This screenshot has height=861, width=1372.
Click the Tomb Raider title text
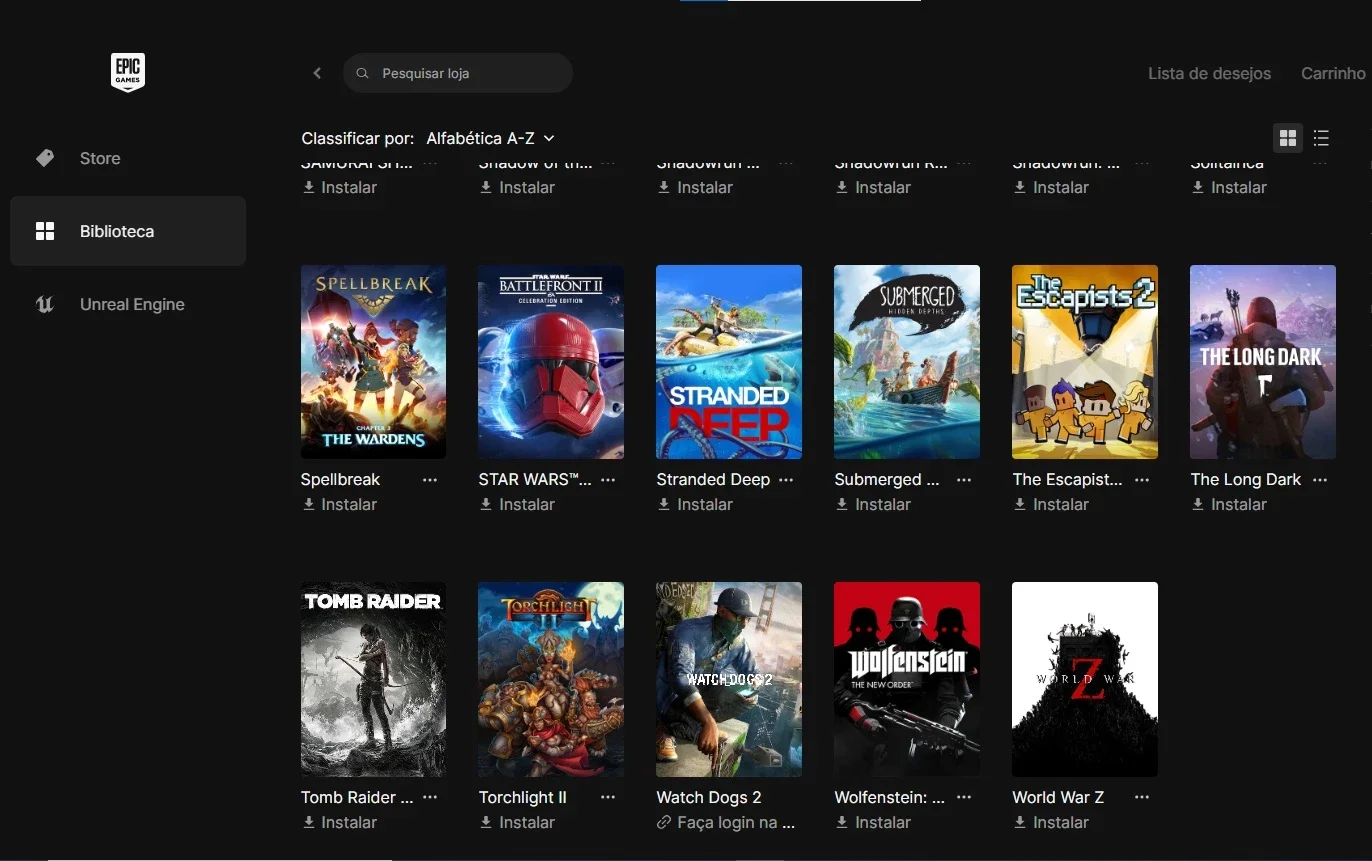357,797
